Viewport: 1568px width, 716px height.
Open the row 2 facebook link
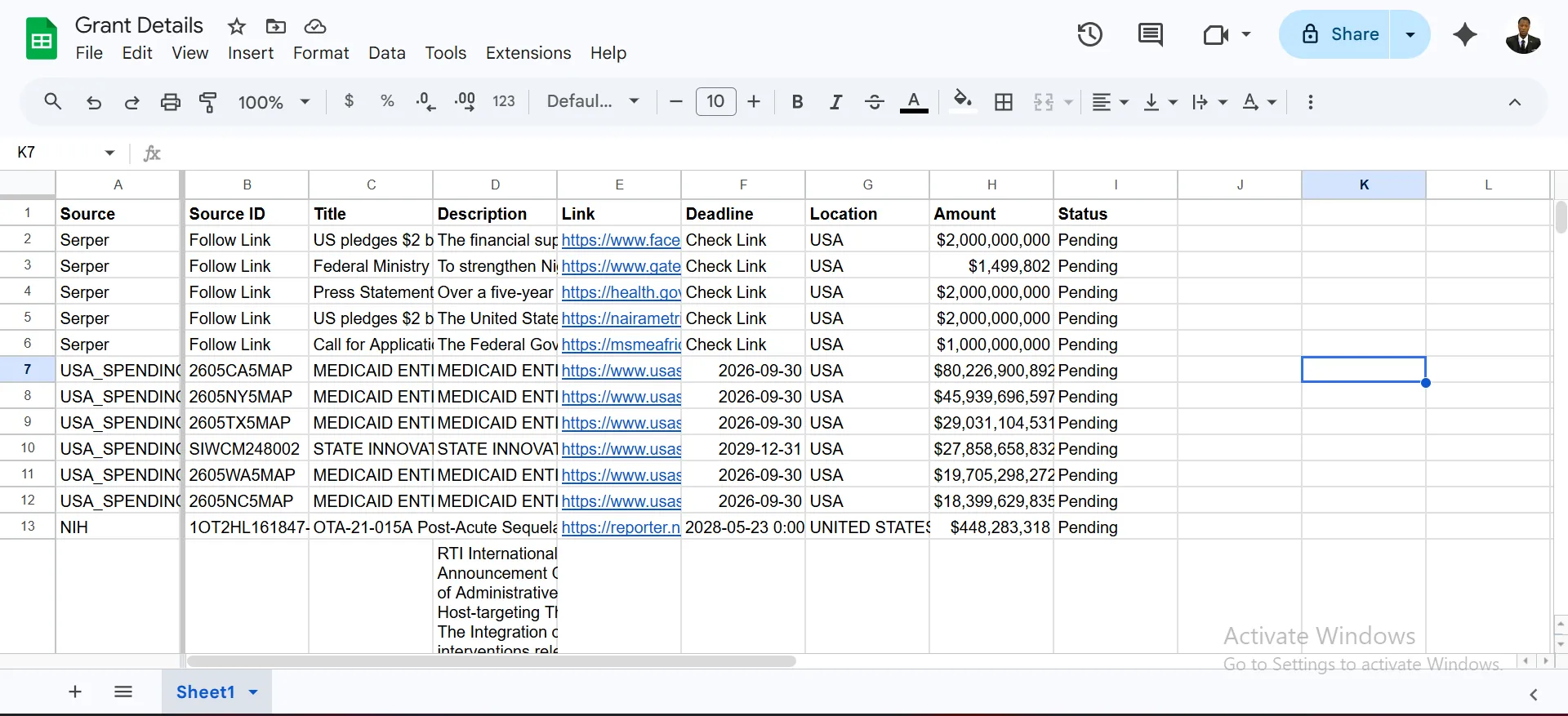tap(621, 240)
